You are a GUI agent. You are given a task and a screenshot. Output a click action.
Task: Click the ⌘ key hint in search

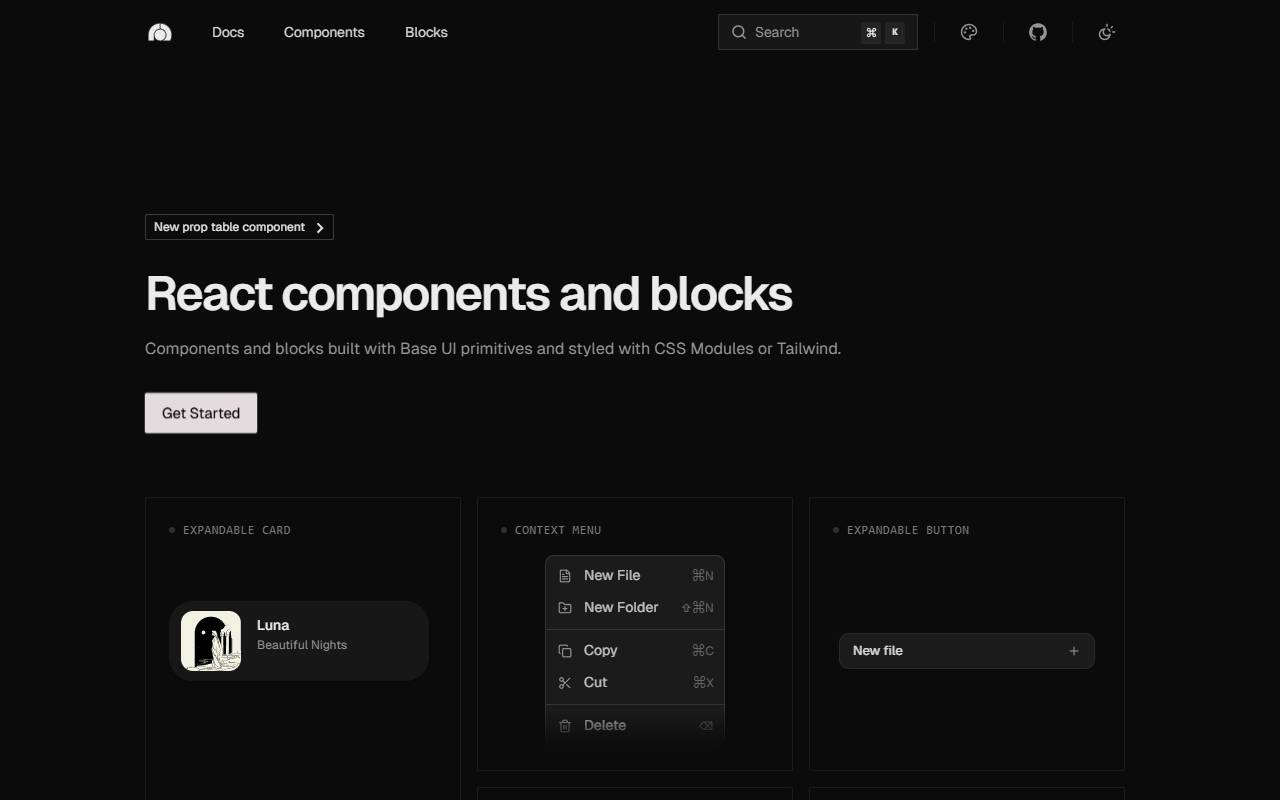click(x=871, y=32)
